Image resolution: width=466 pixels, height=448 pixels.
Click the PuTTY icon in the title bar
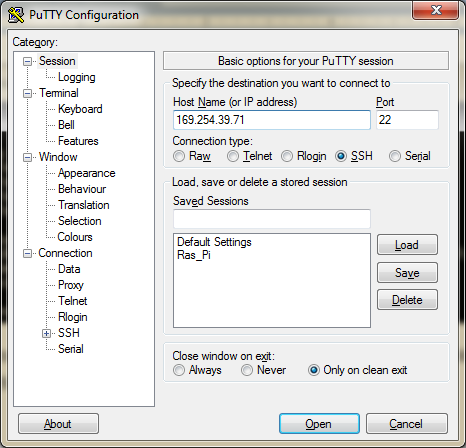(16, 15)
